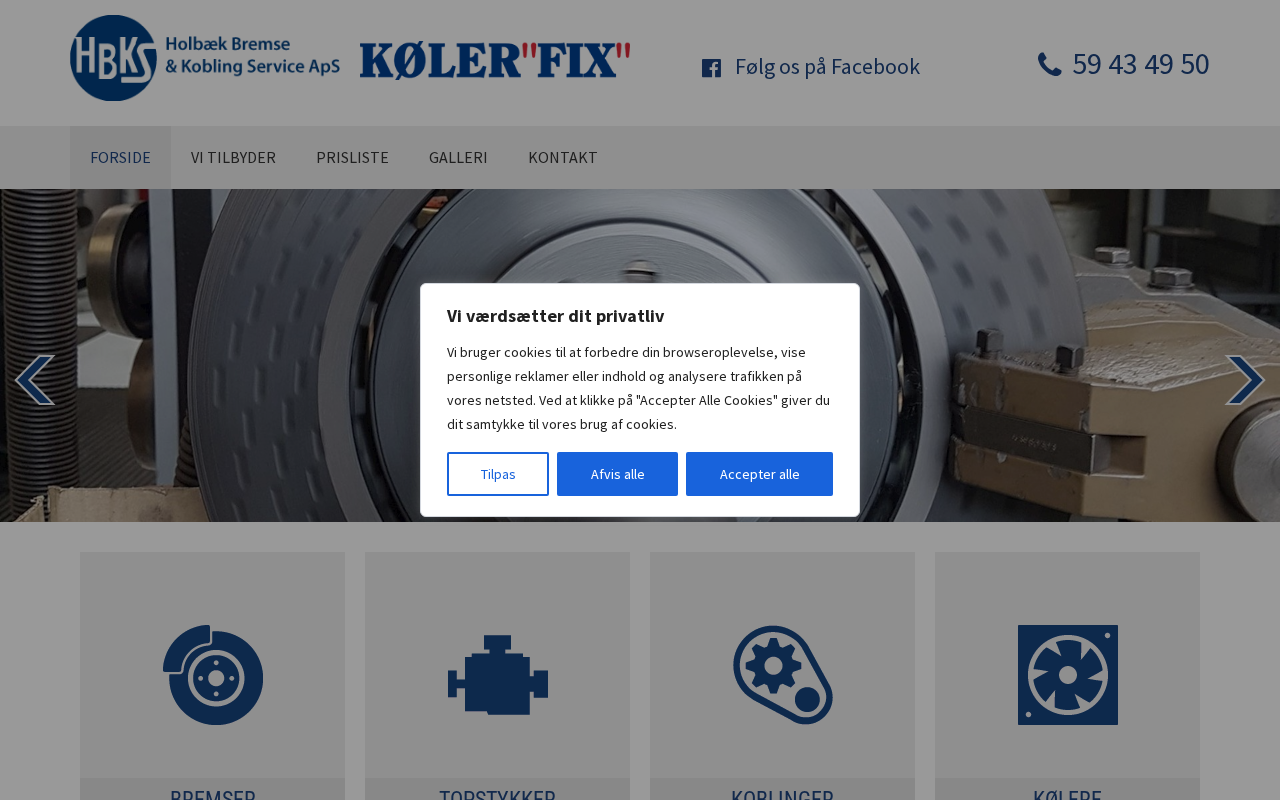1280x800 pixels.
Task: Select the Forside menu item
Action: [120, 157]
